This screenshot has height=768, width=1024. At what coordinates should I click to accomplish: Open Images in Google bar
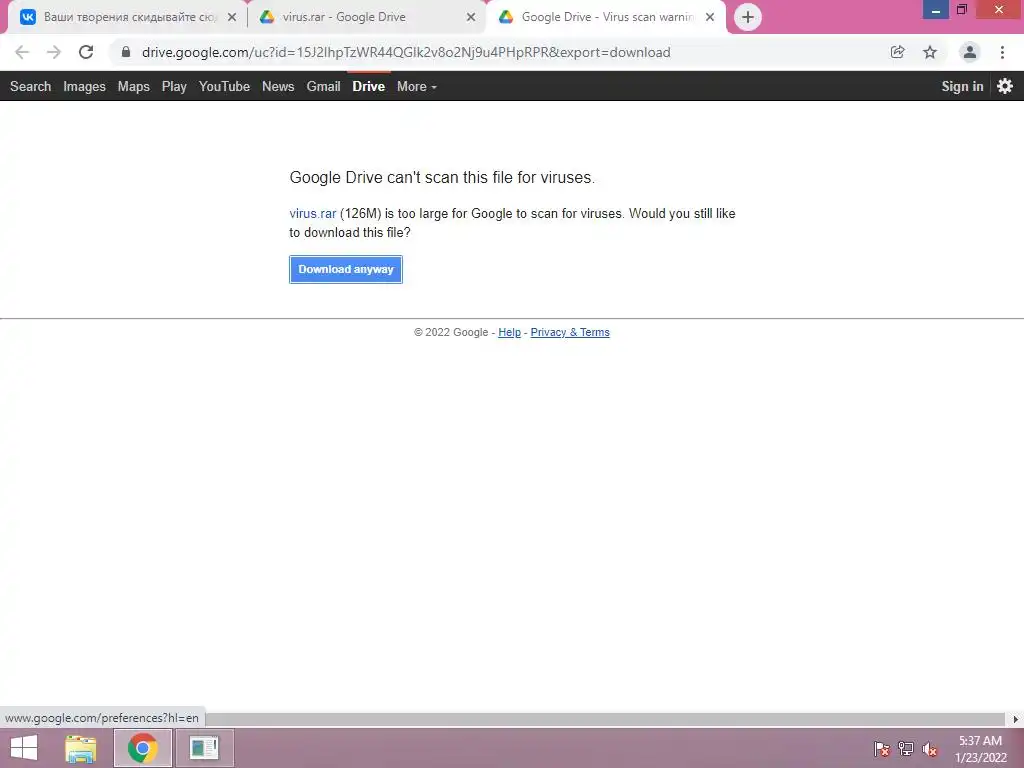tap(84, 86)
